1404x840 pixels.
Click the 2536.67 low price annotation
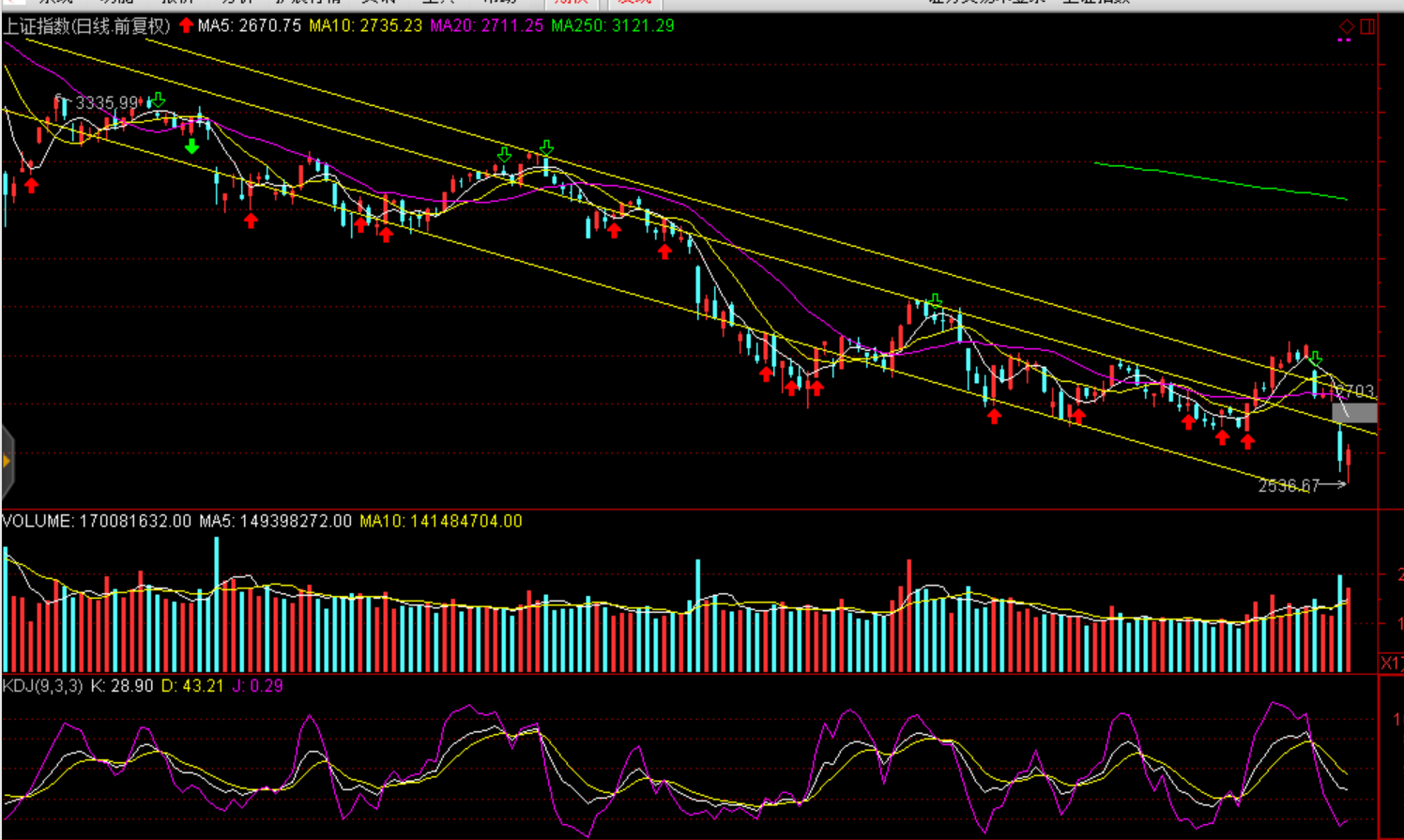[x=1289, y=485]
